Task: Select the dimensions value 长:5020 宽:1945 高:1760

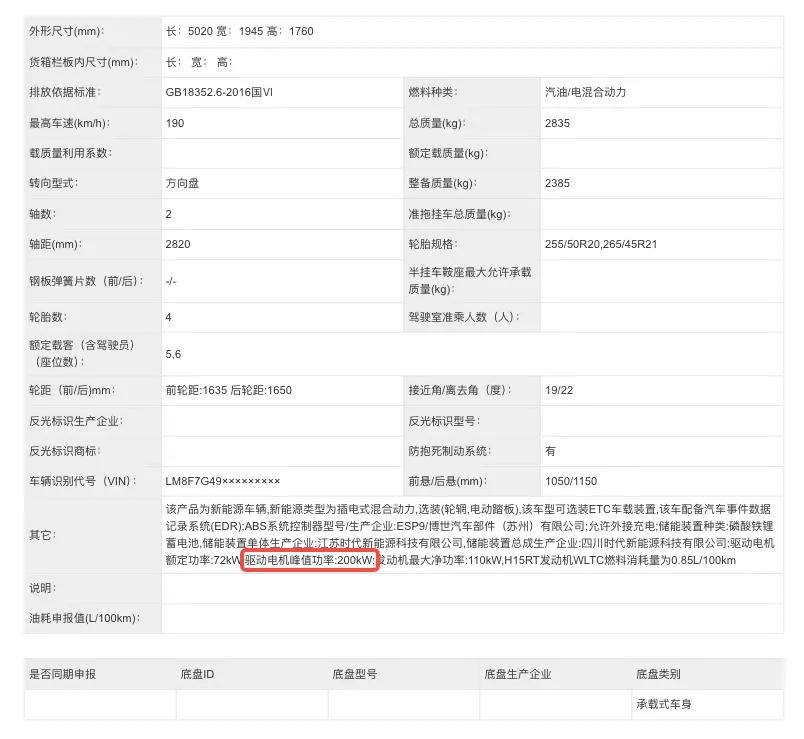Action: [x=239, y=31]
